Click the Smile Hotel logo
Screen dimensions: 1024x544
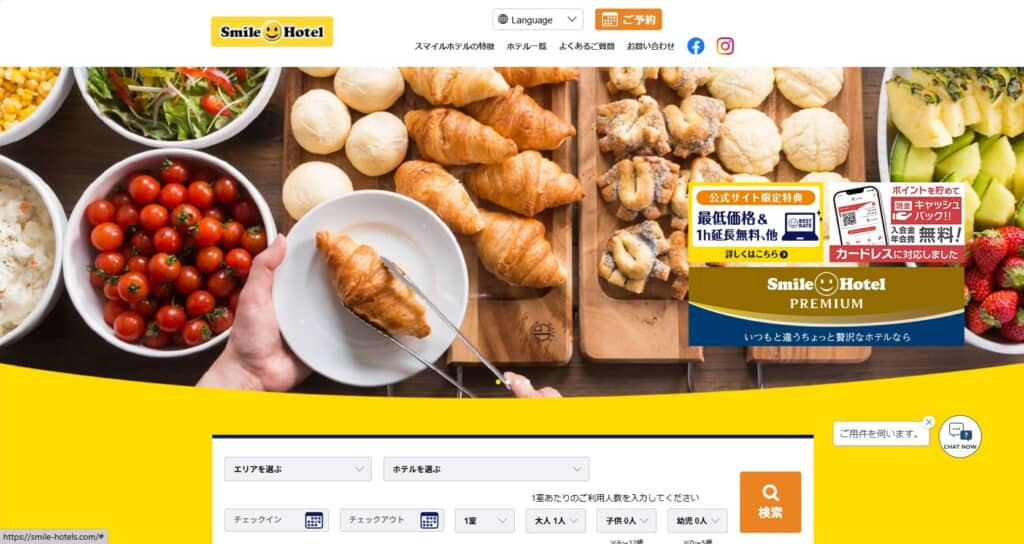(x=272, y=31)
